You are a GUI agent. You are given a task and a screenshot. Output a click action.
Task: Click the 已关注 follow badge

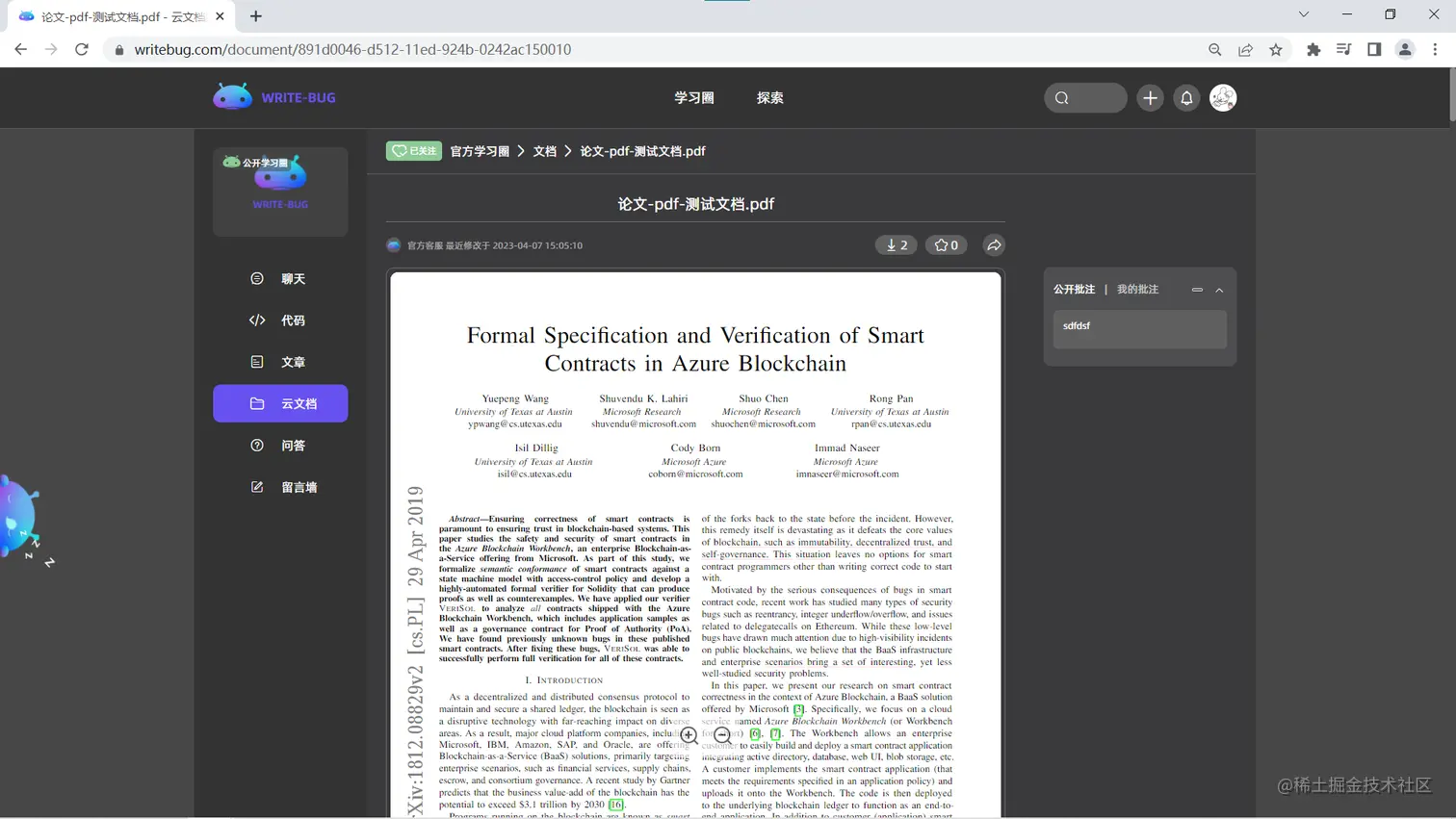414,151
